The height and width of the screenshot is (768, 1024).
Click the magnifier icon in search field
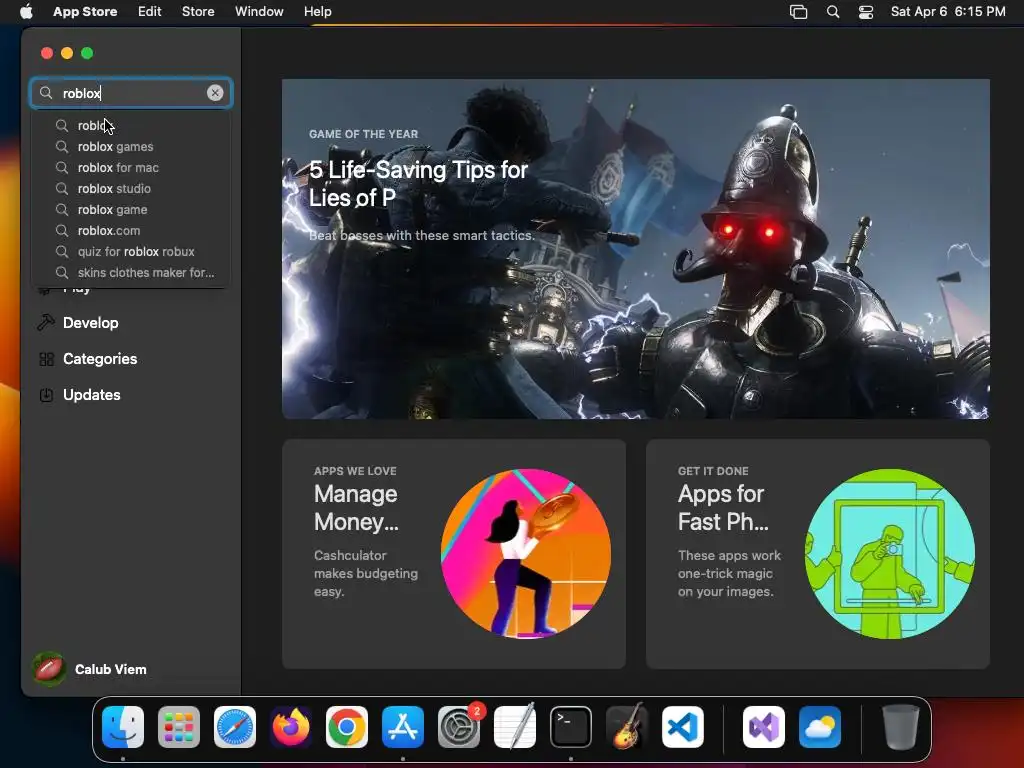(46, 93)
